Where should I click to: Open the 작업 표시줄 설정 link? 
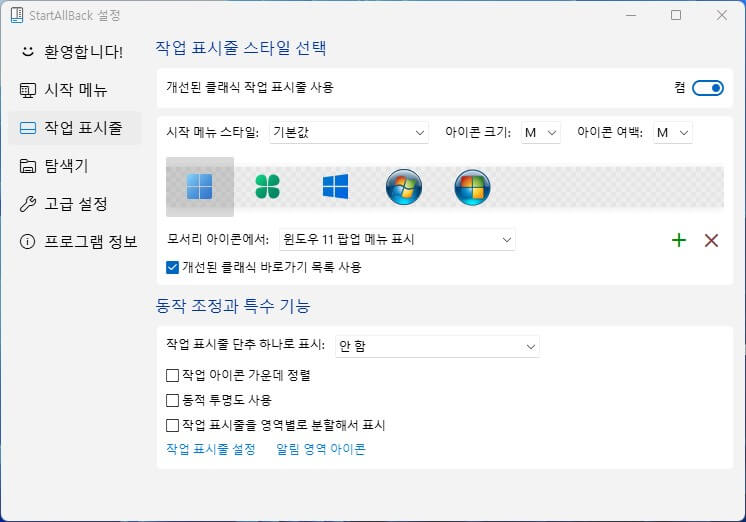pyautogui.click(x=211, y=449)
